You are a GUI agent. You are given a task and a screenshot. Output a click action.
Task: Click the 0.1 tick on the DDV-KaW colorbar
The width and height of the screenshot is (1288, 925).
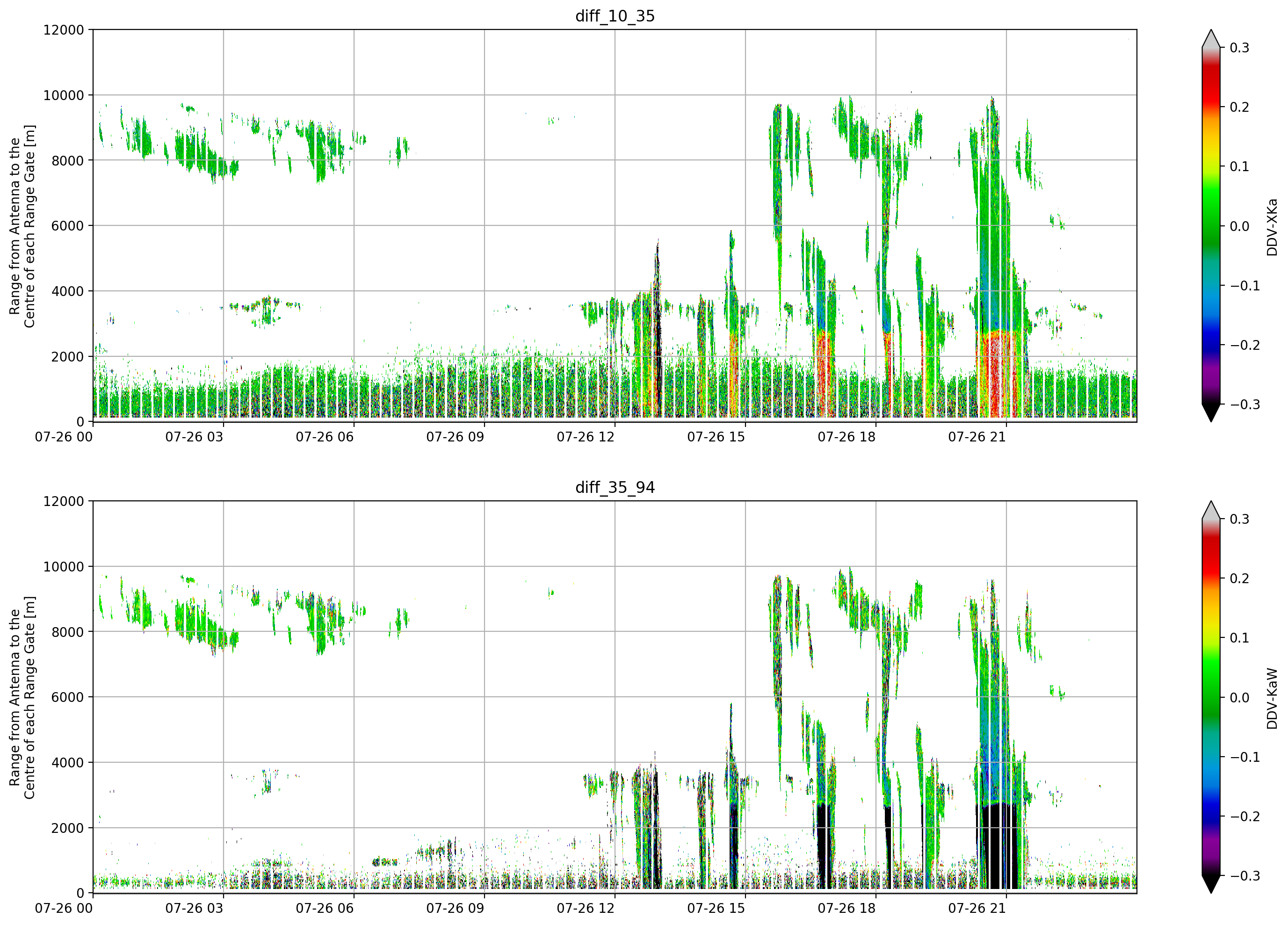[x=1240, y=638]
